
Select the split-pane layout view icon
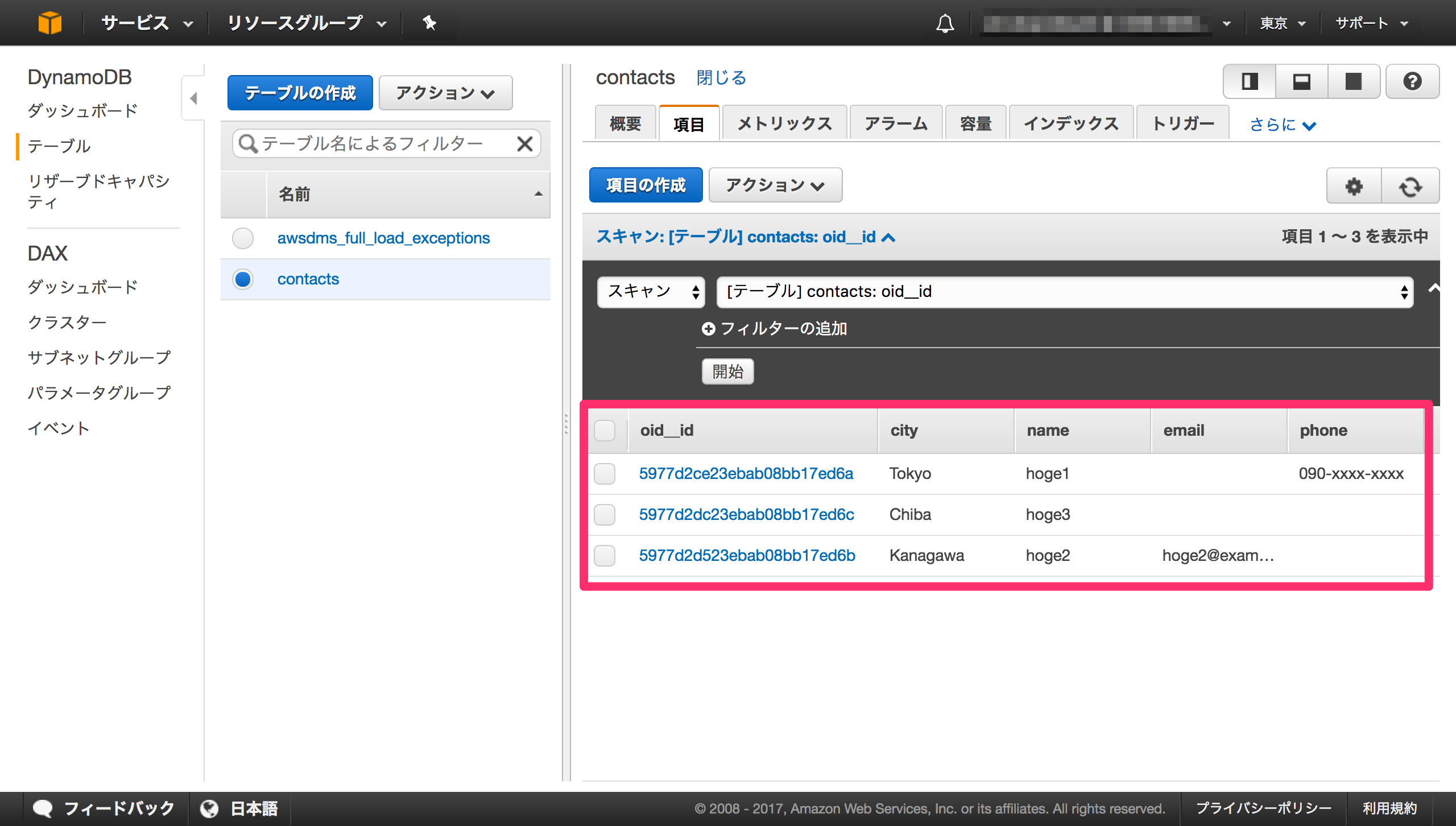1249,81
